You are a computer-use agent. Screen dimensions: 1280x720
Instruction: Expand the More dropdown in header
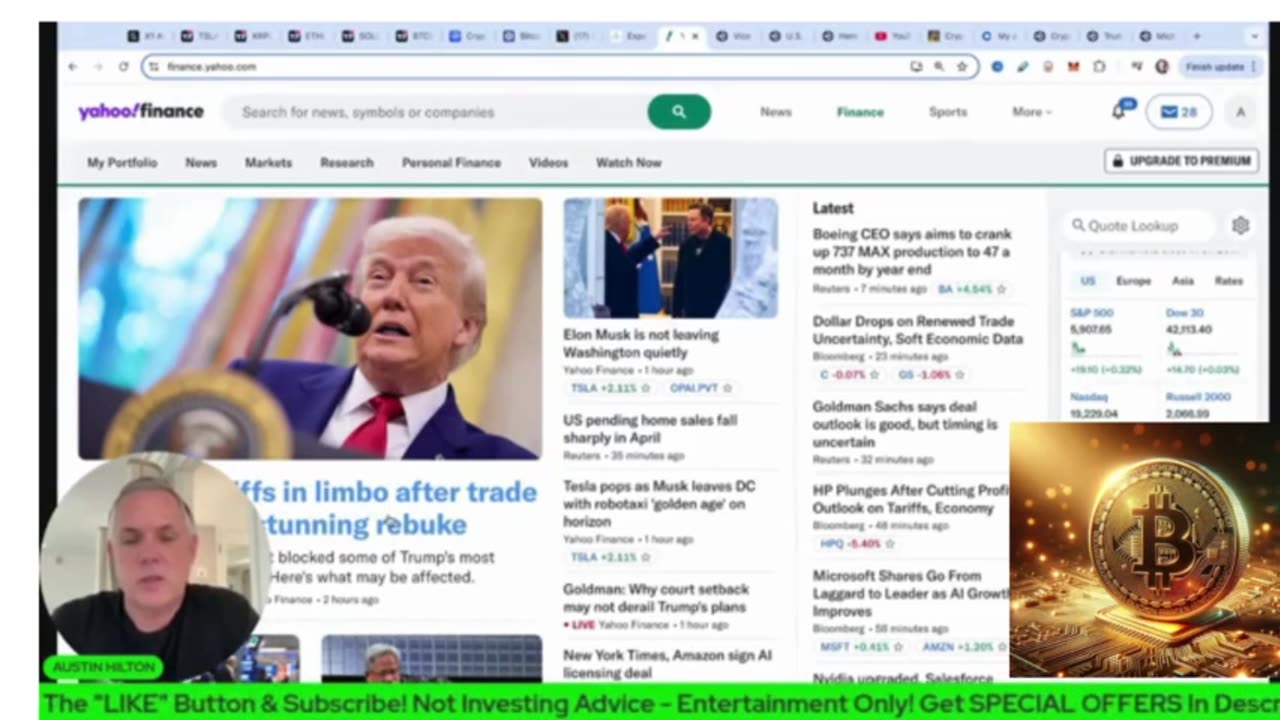pyautogui.click(x=1031, y=112)
